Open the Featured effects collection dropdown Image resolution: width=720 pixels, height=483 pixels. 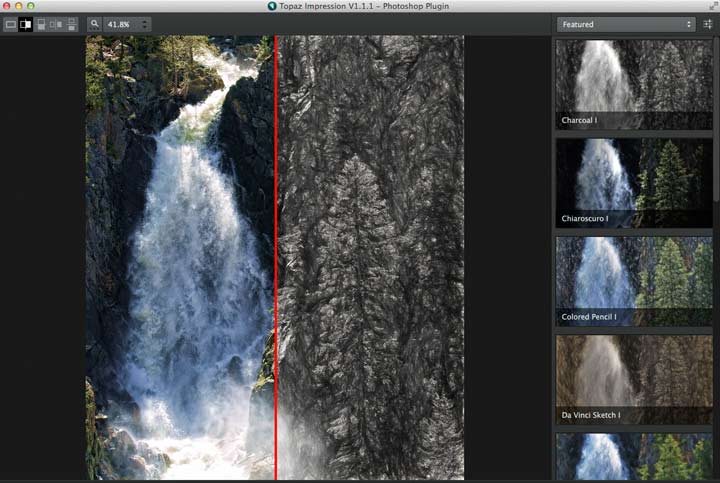pyautogui.click(x=625, y=24)
